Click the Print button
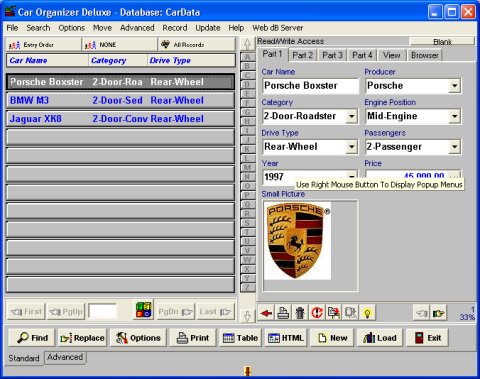Viewport: 480px width, 379px height. 193,338
